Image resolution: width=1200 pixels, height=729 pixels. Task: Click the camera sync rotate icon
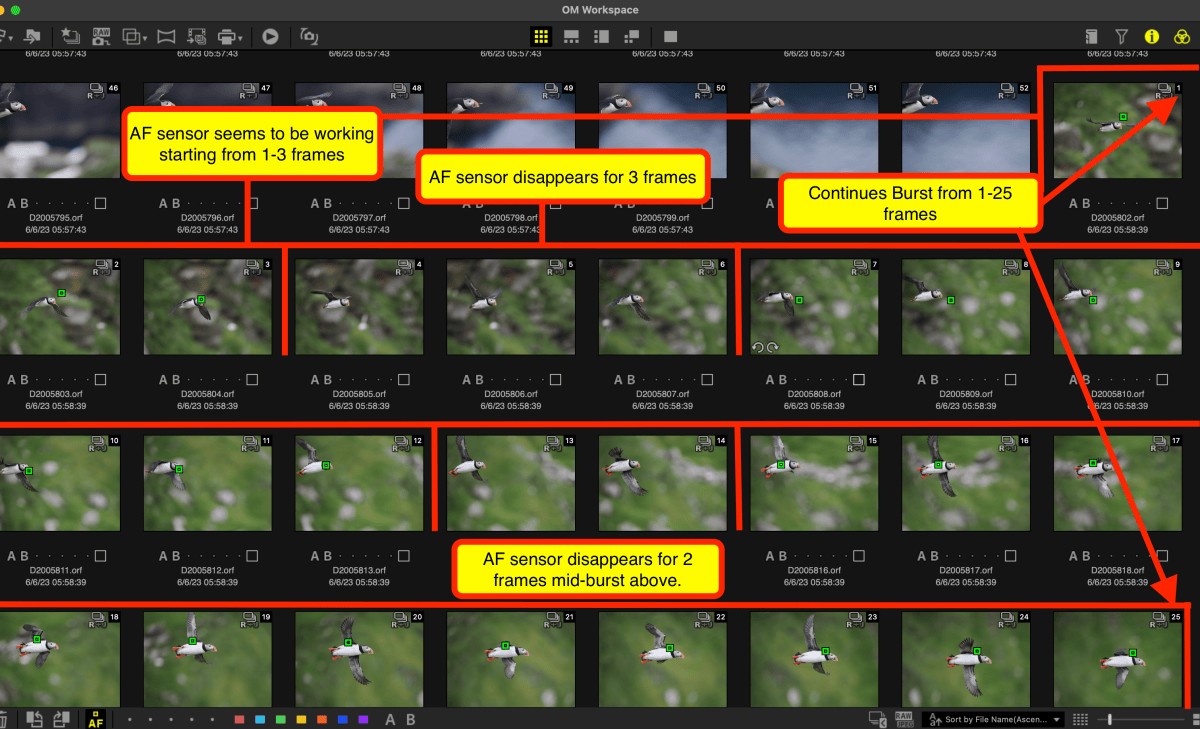[x=309, y=36]
